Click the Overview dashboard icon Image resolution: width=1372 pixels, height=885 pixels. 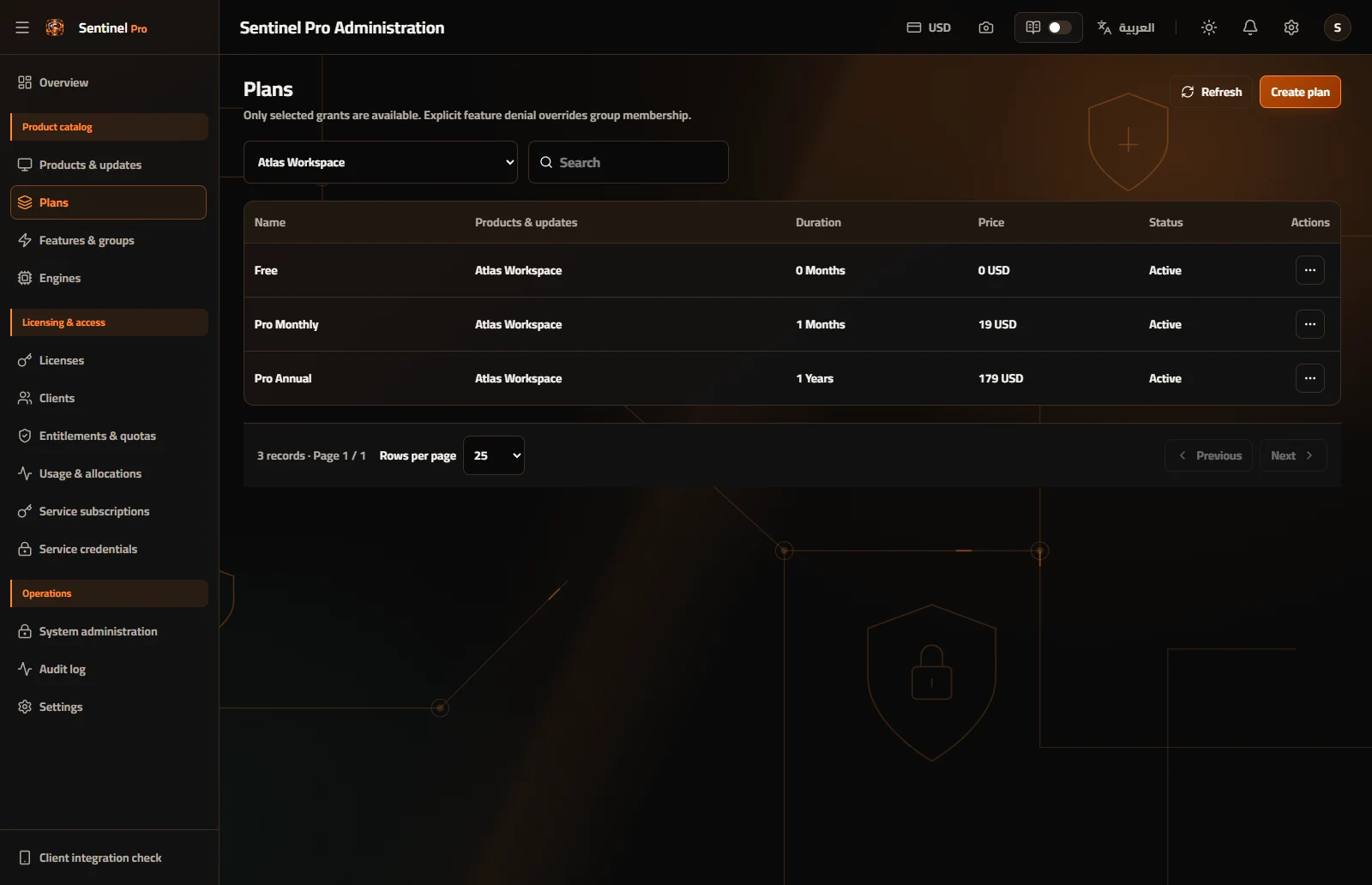[x=25, y=82]
